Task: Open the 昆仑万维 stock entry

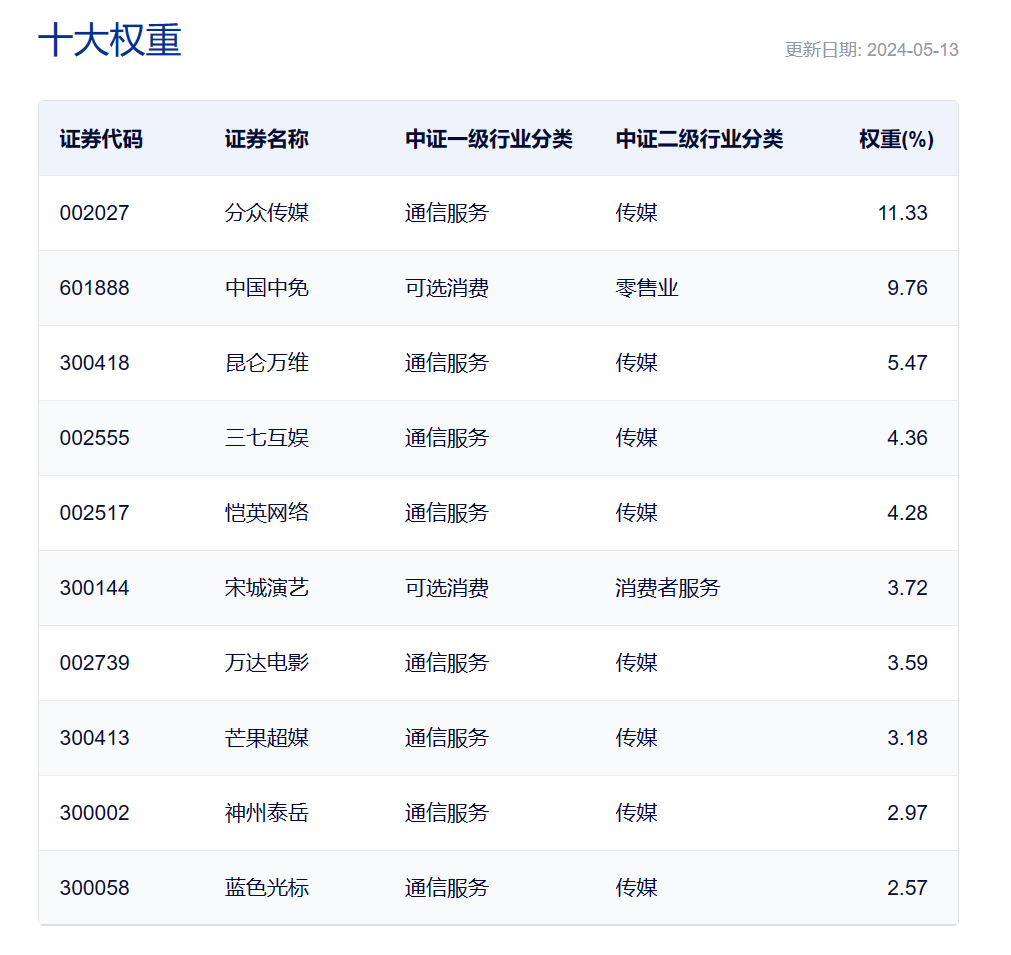Action: pyautogui.click(x=266, y=363)
